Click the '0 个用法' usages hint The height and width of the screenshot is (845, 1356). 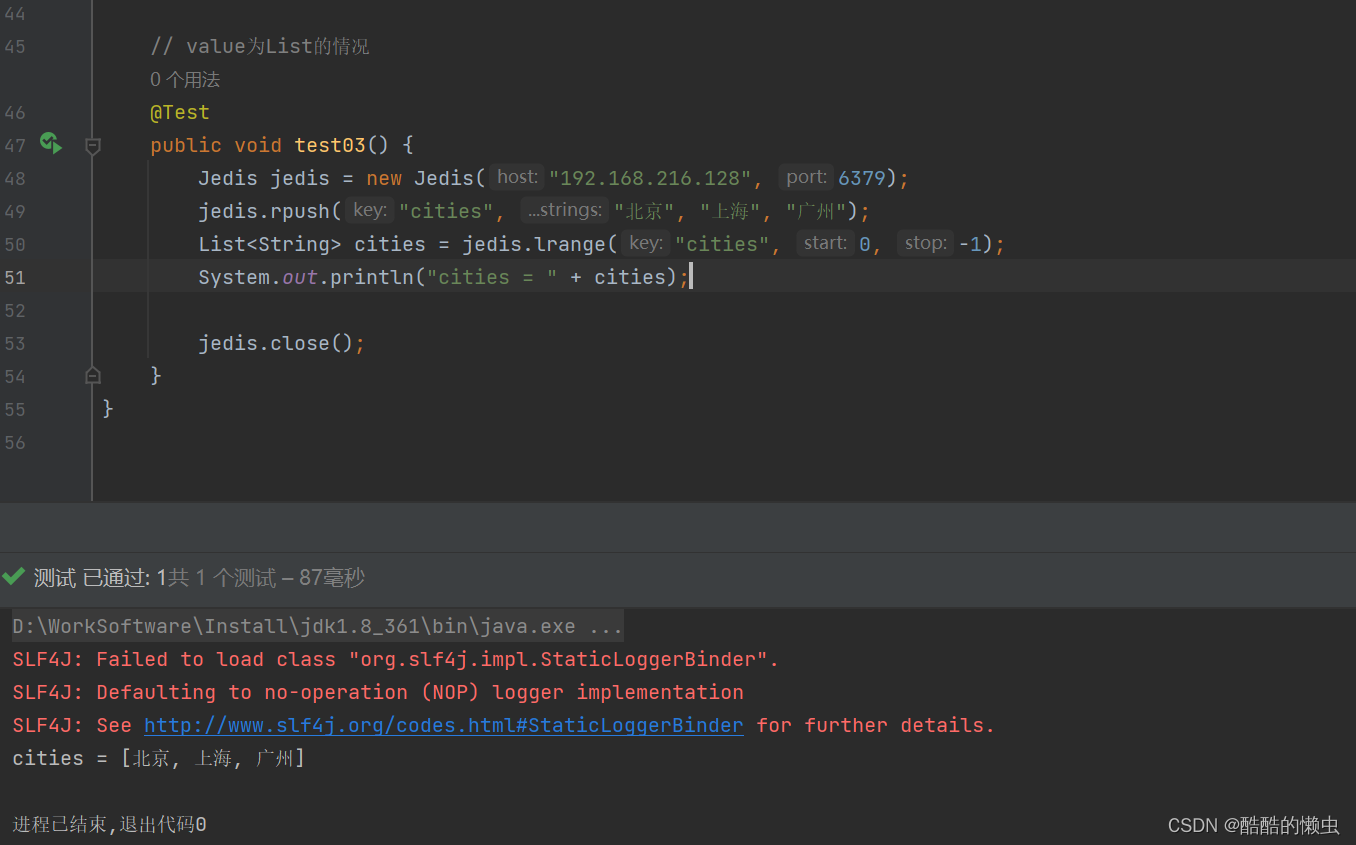click(185, 79)
